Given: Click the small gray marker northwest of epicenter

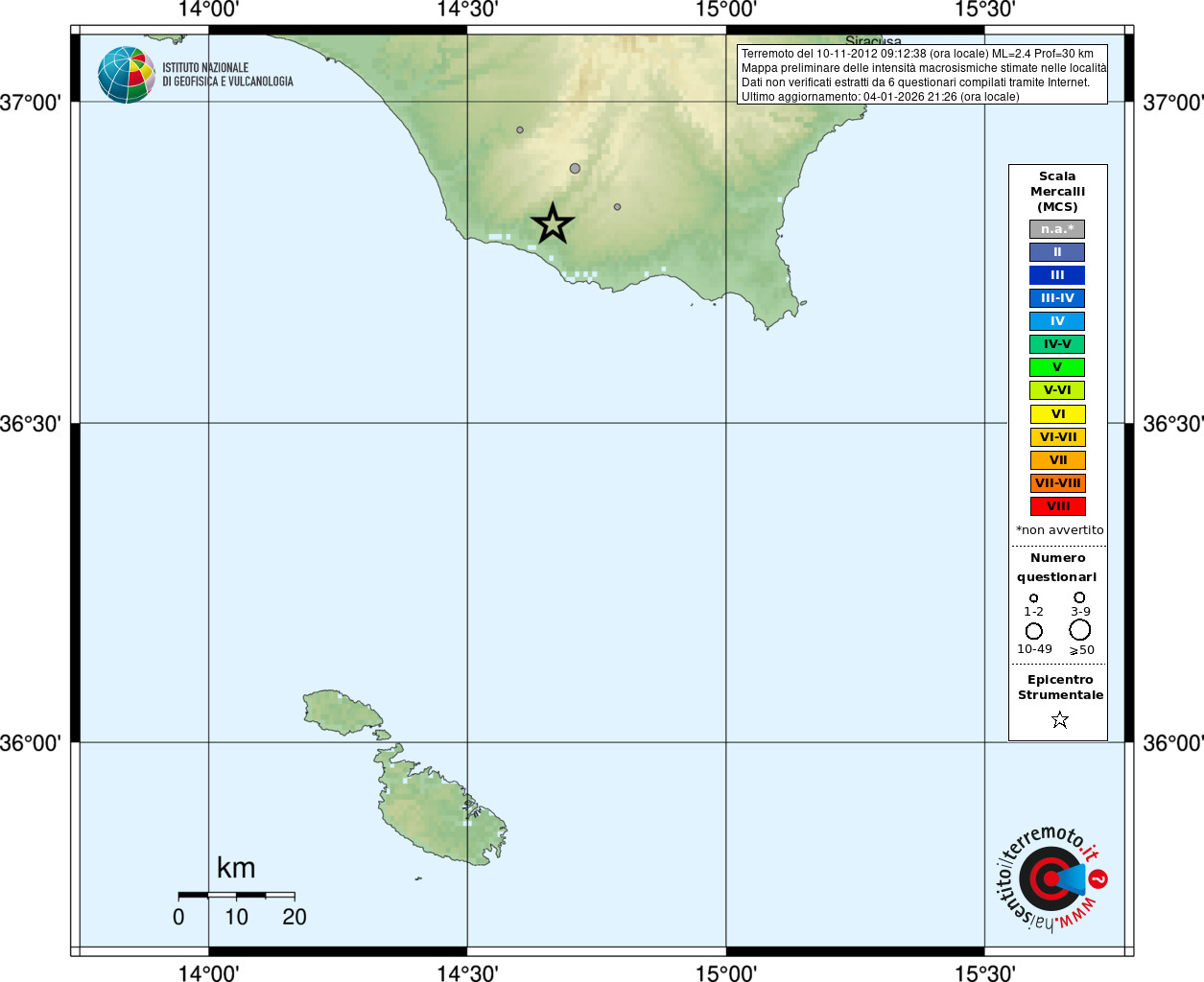Looking at the screenshot, I should click(x=520, y=130).
